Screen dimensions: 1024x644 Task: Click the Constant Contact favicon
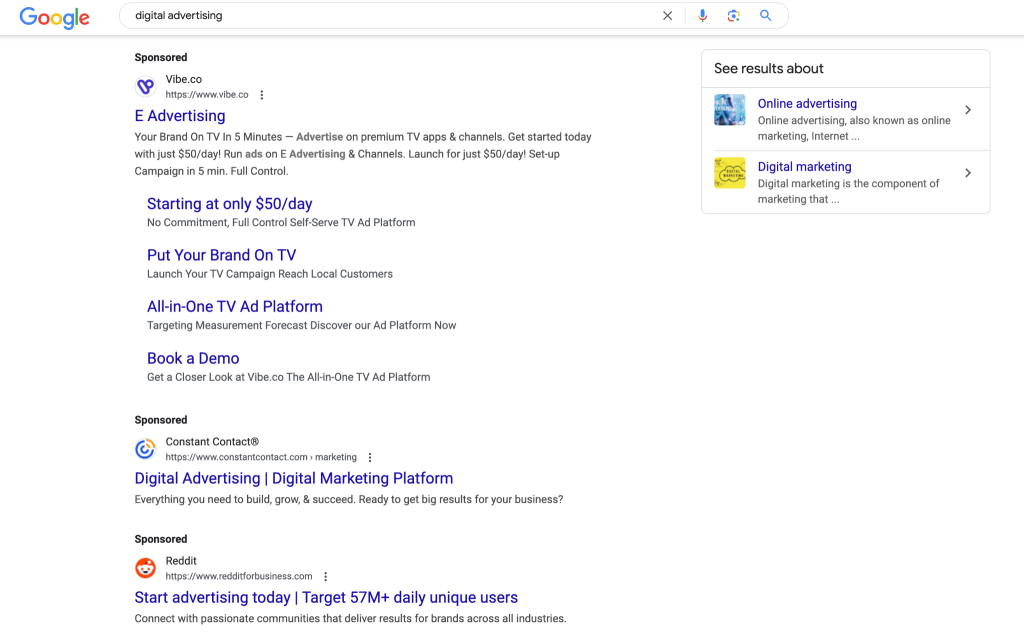pos(145,449)
